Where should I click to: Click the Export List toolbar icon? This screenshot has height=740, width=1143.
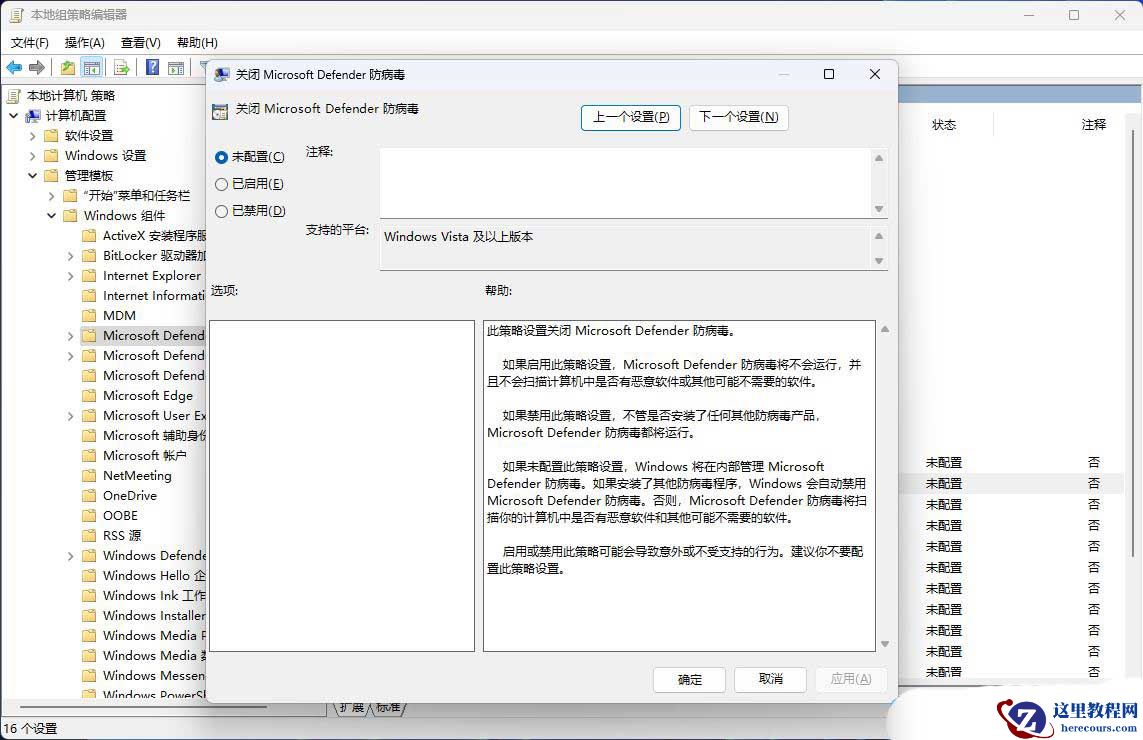121,67
